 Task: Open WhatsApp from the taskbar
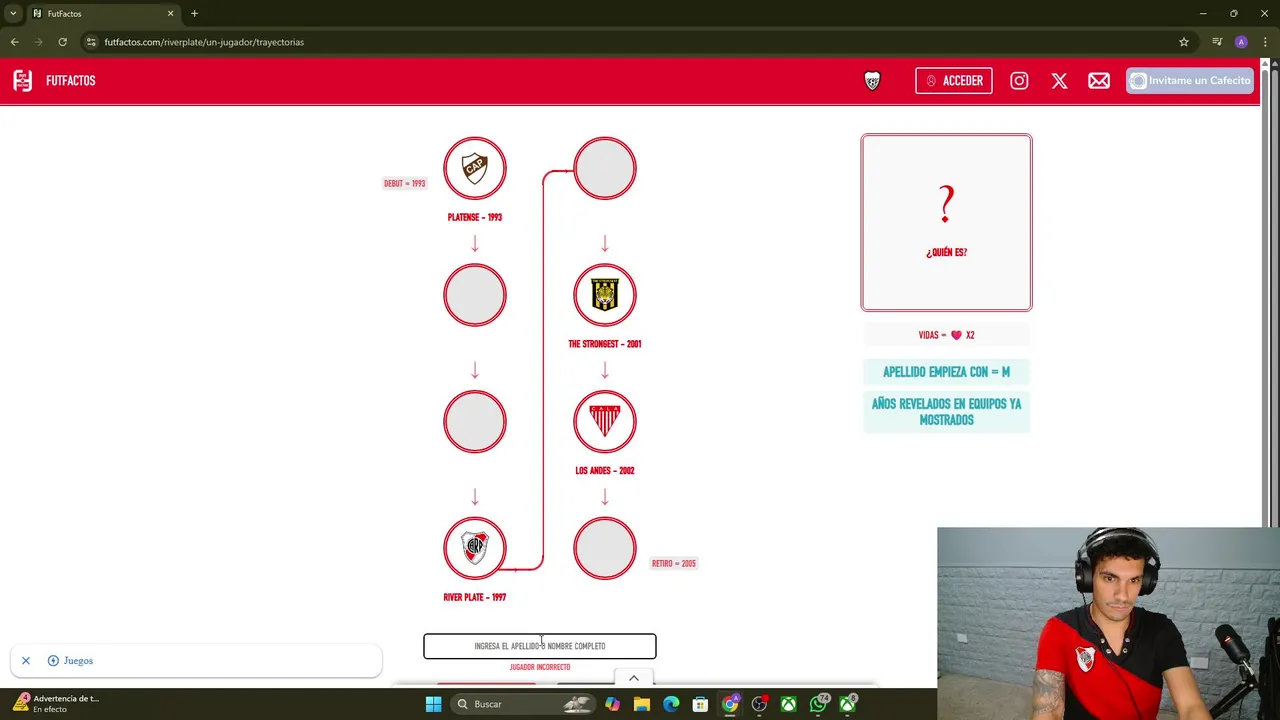(x=819, y=704)
